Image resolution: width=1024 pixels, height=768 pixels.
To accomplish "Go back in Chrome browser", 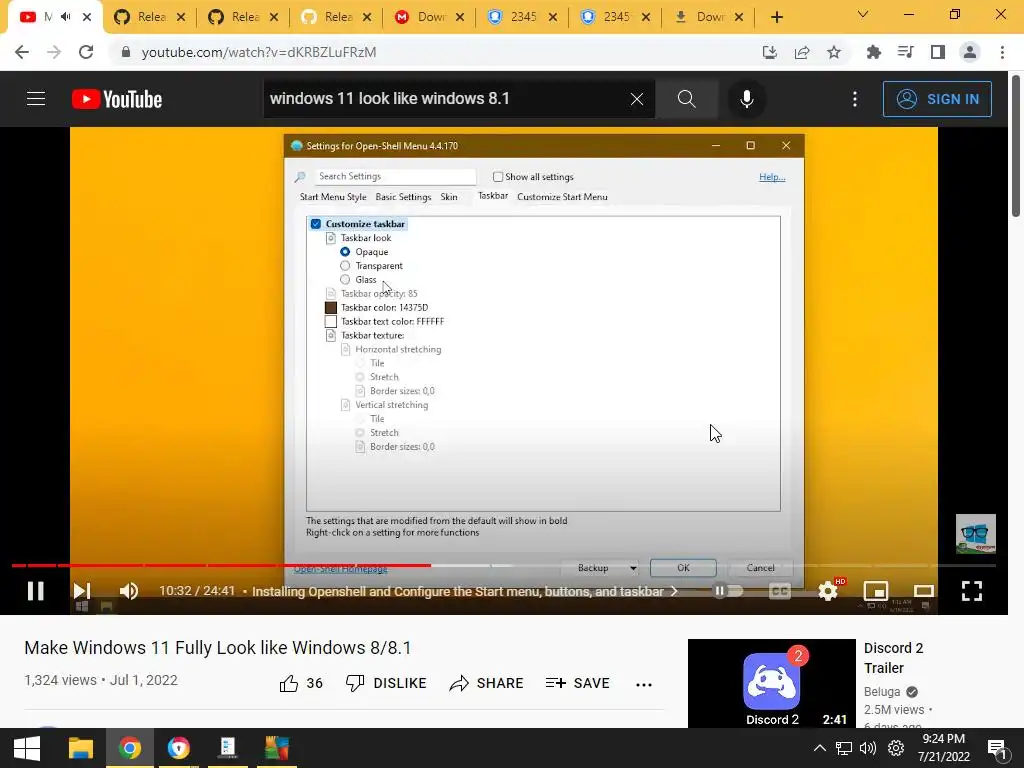I will point(22,52).
